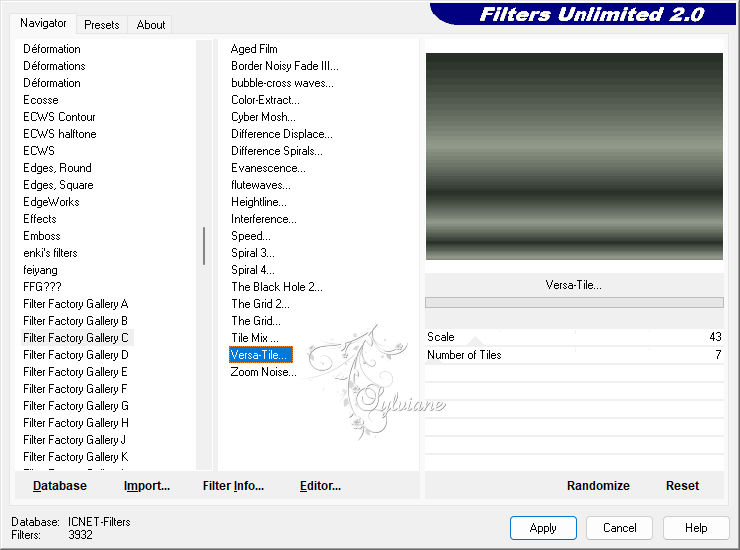Apply the Versa-Tile filter
The image size is (740, 550).
[x=543, y=528]
